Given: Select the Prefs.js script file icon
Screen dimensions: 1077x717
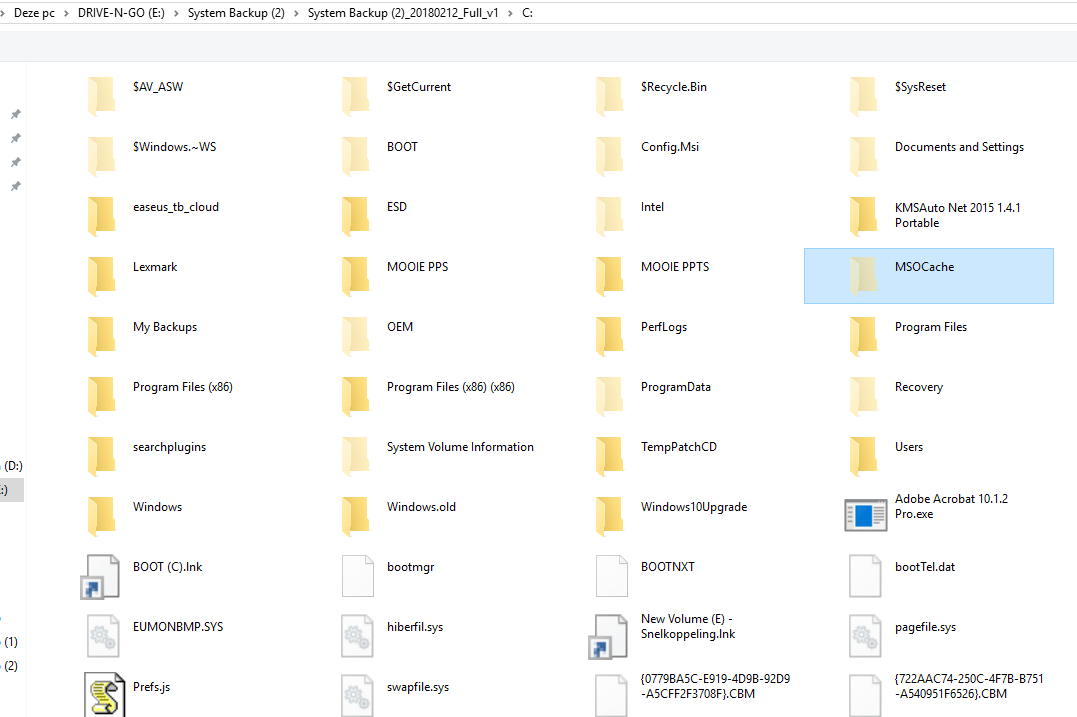Looking at the screenshot, I should 104,694.
